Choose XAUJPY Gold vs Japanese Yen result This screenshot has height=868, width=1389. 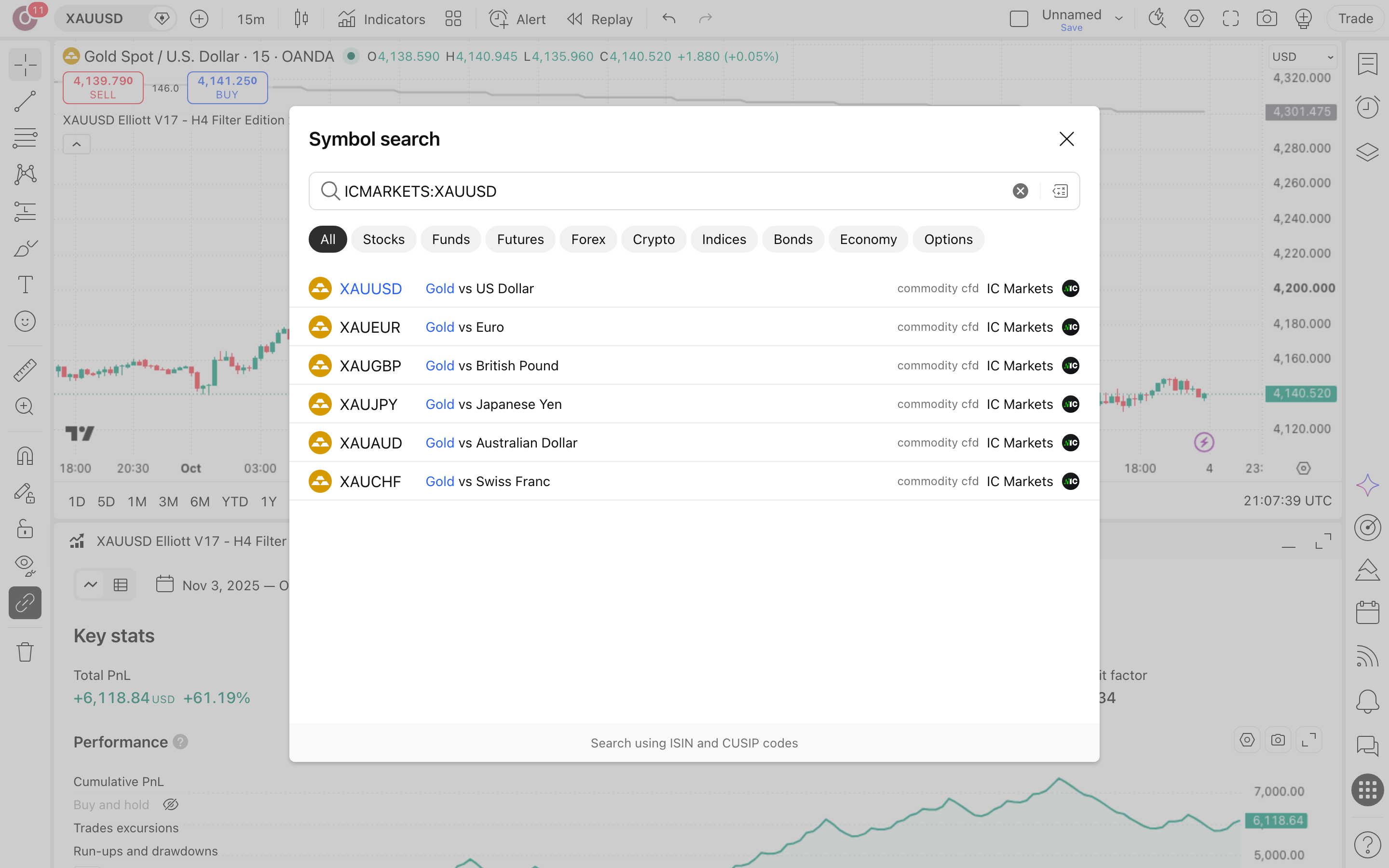coord(694,404)
